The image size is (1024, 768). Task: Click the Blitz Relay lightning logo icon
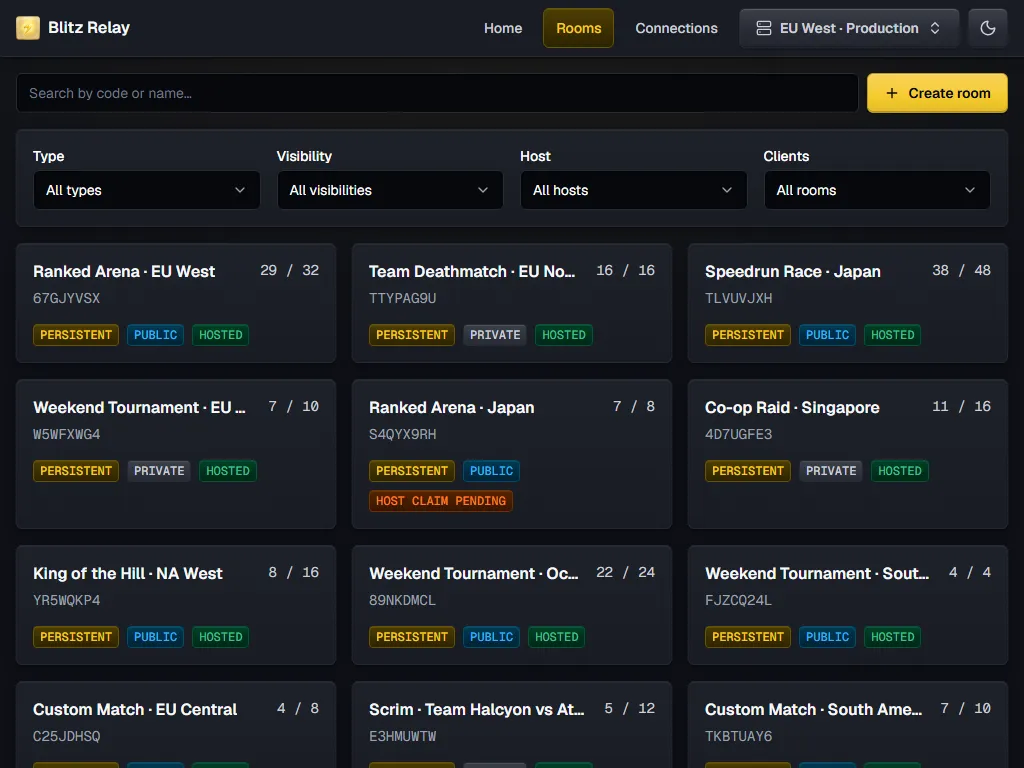point(27,27)
